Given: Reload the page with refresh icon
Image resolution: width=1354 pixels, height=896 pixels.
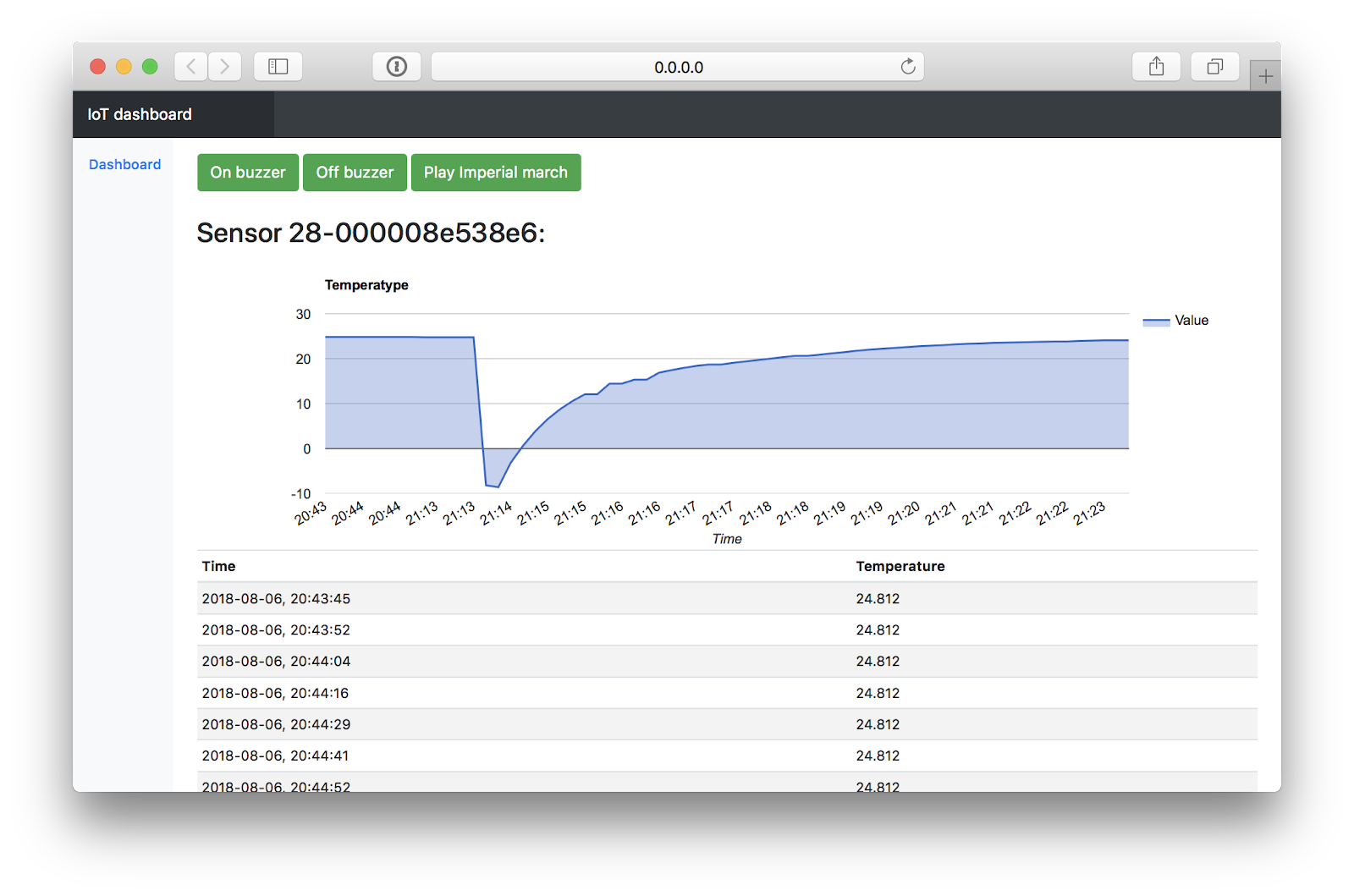Looking at the screenshot, I should click(x=908, y=67).
